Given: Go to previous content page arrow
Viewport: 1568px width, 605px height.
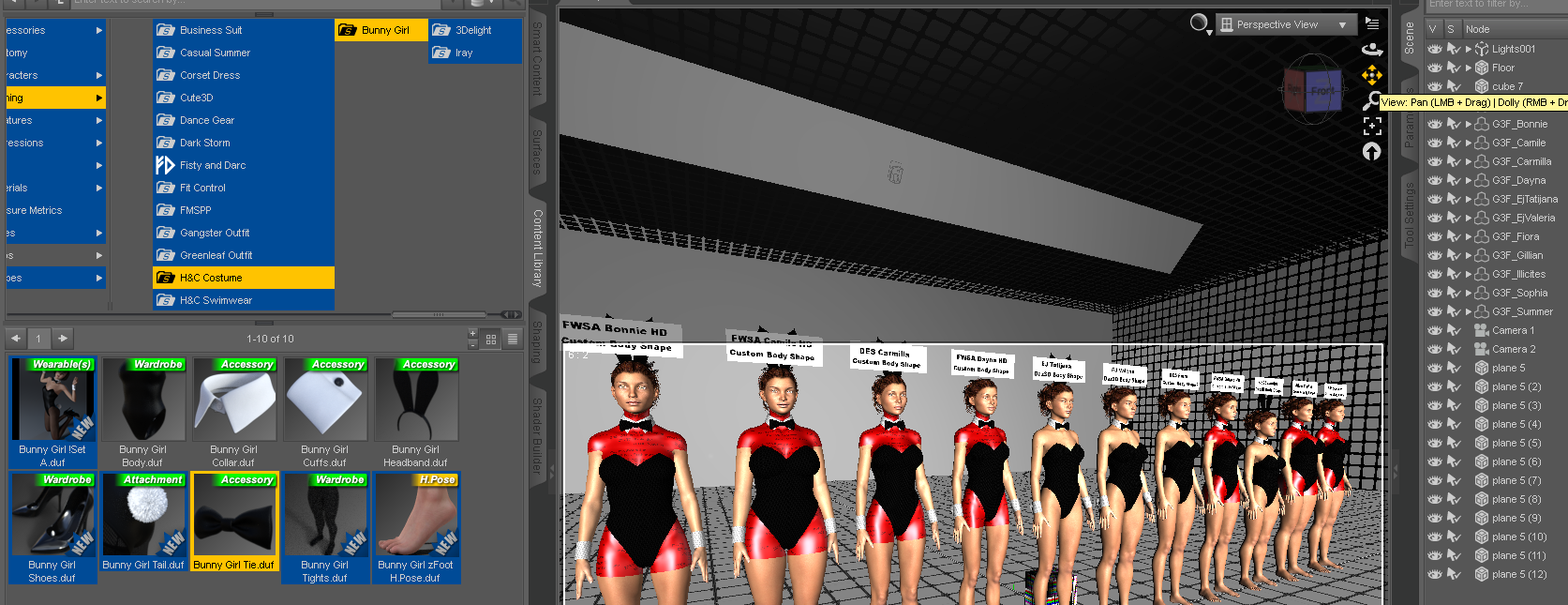Looking at the screenshot, I should [x=16, y=339].
